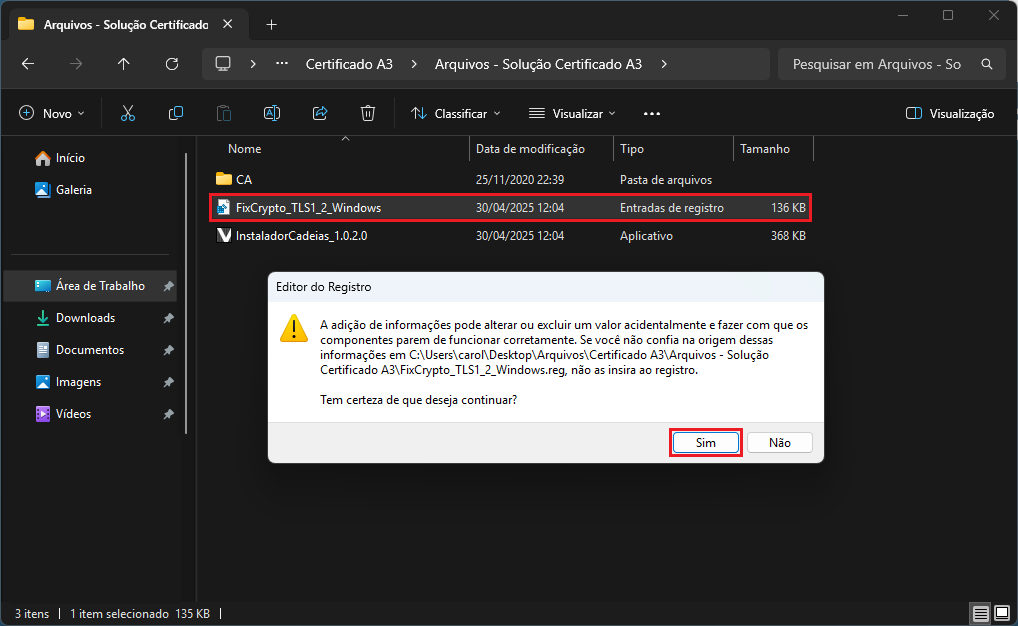Viewport: 1018px width, 626px height.
Task: Click the Pesquisar em Arquivos search box
Action: point(875,64)
